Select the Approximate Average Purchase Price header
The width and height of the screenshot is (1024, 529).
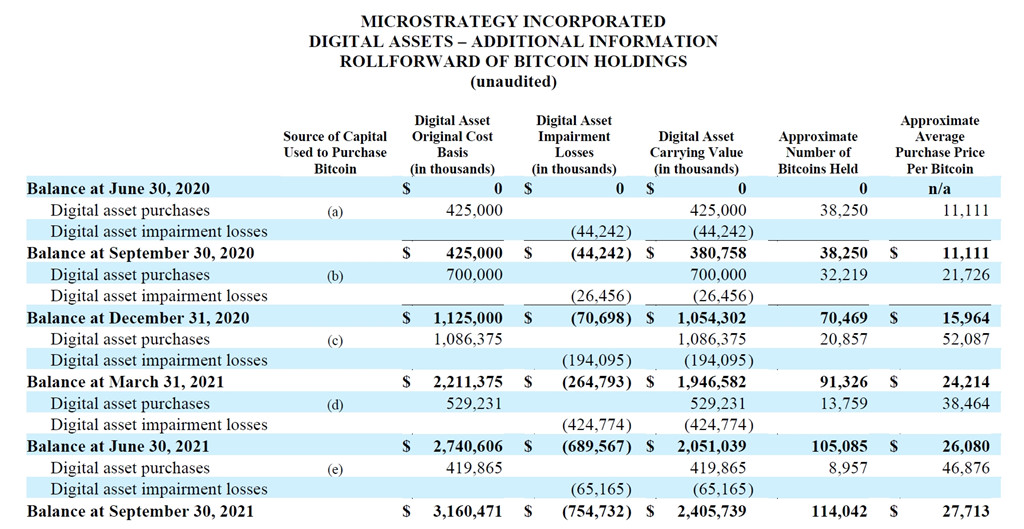pos(940,145)
